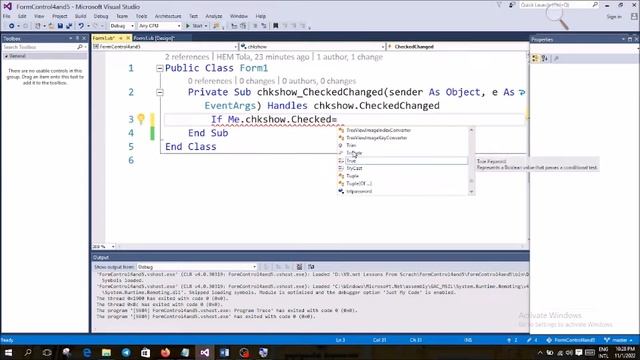This screenshot has width=640, height=360.
Task: Click the Windows taskbar search icon
Action: coord(28,352)
